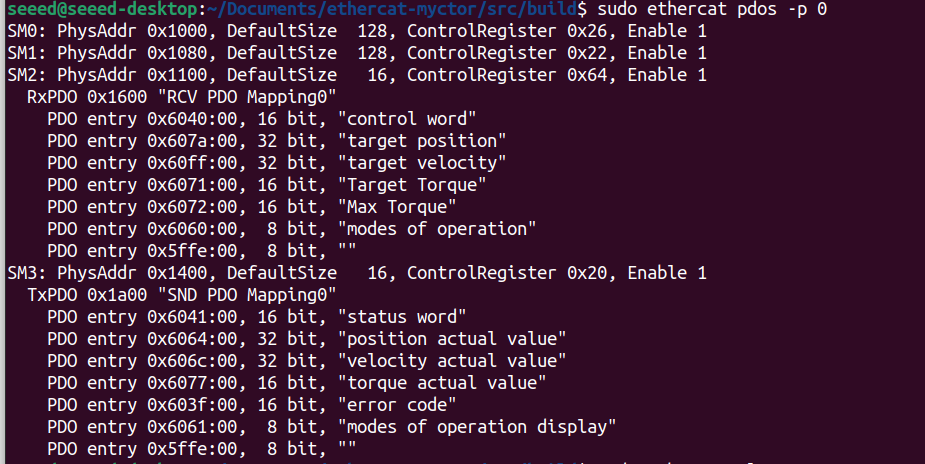
Task: Click the SM1 PhysAddr 0x1080 line
Action: [x=356, y=53]
